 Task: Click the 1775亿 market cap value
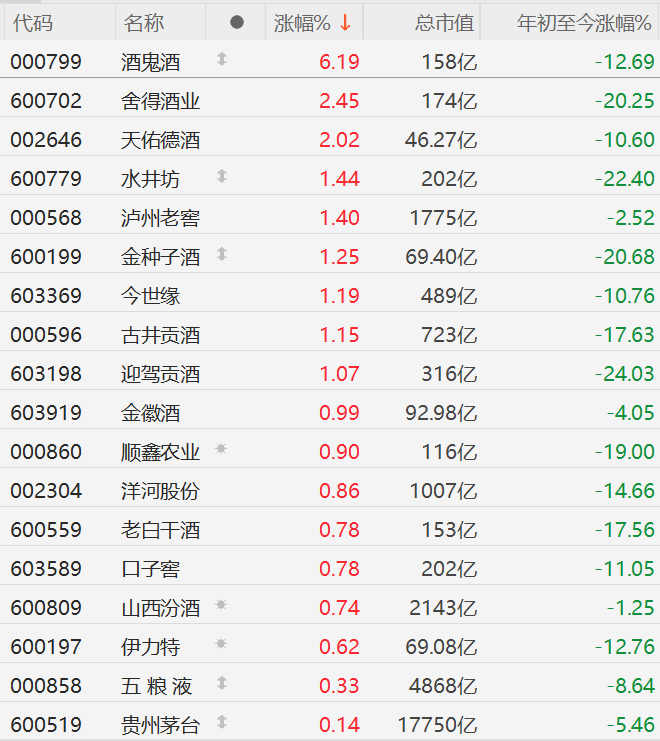[x=443, y=218]
